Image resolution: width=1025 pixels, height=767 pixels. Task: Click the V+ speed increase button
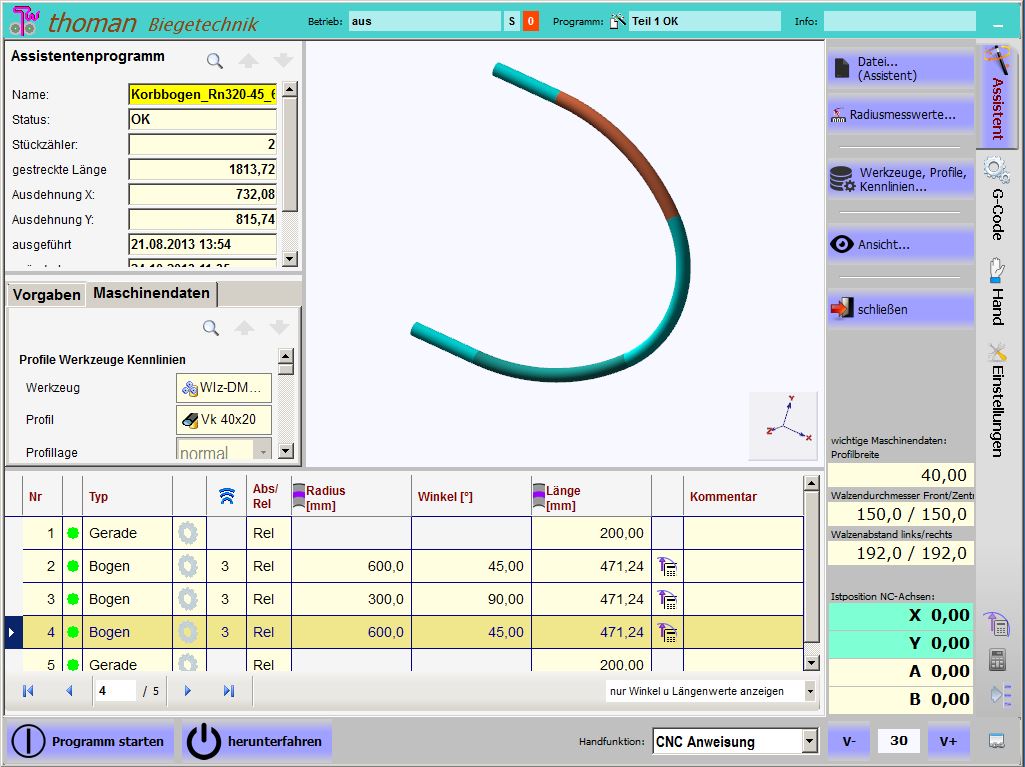point(948,741)
